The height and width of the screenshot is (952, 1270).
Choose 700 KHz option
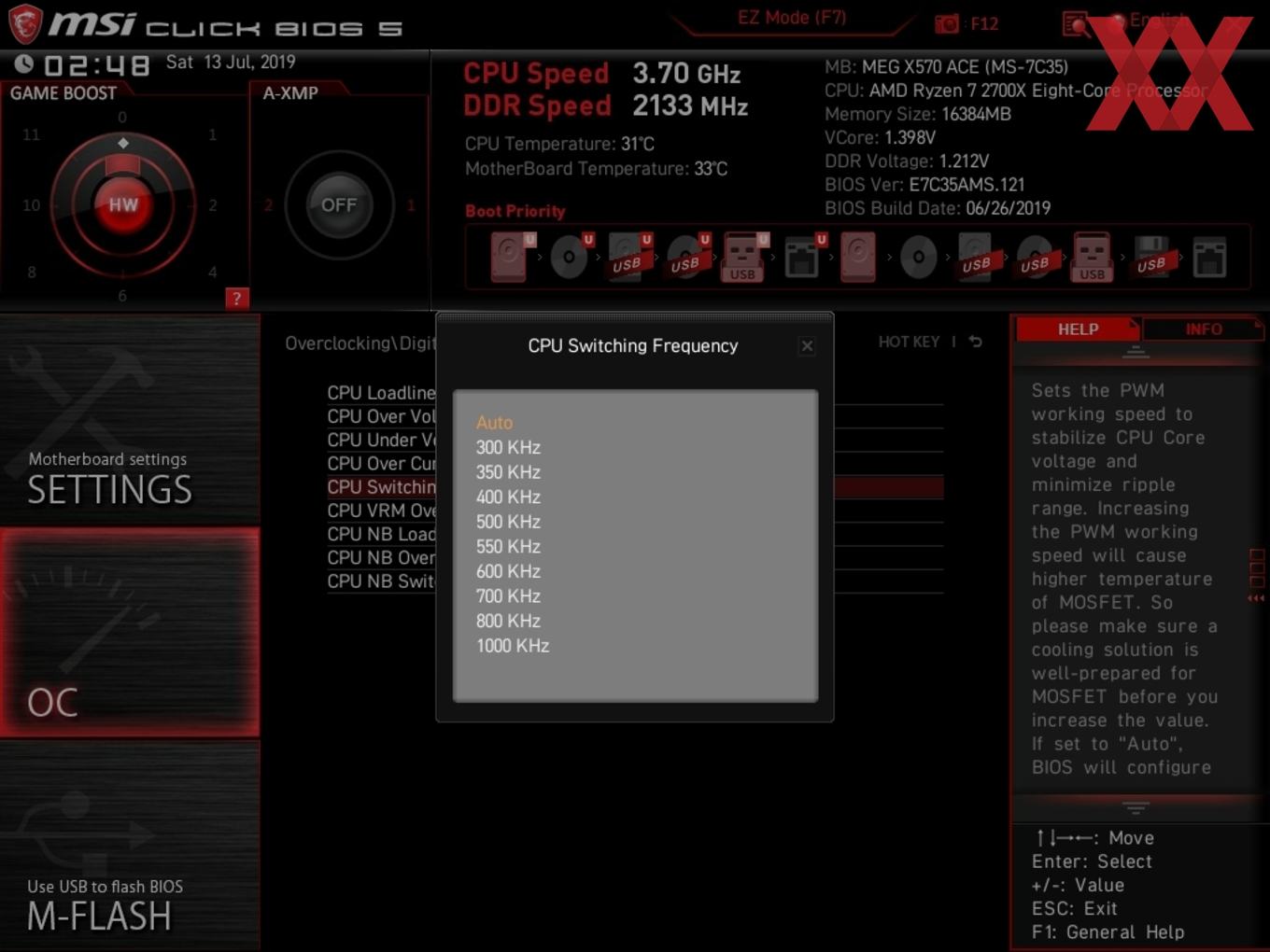pyautogui.click(x=508, y=596)
